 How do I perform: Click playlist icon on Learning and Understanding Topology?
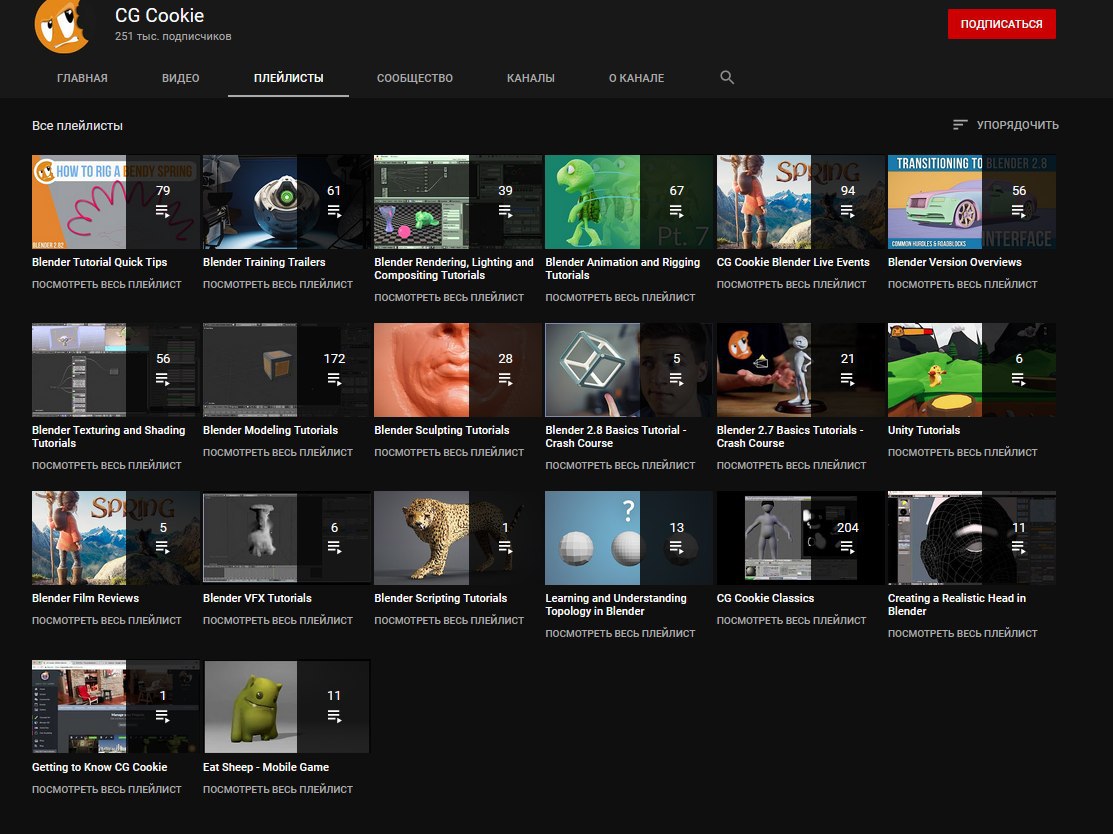(676, 548)
